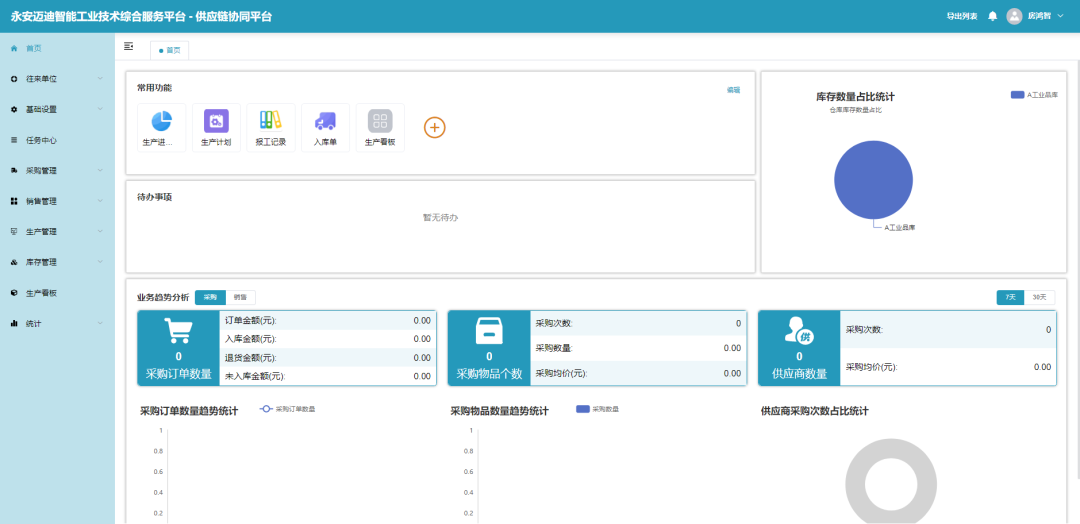Click the 任务中心 list icon

[14, 140]
